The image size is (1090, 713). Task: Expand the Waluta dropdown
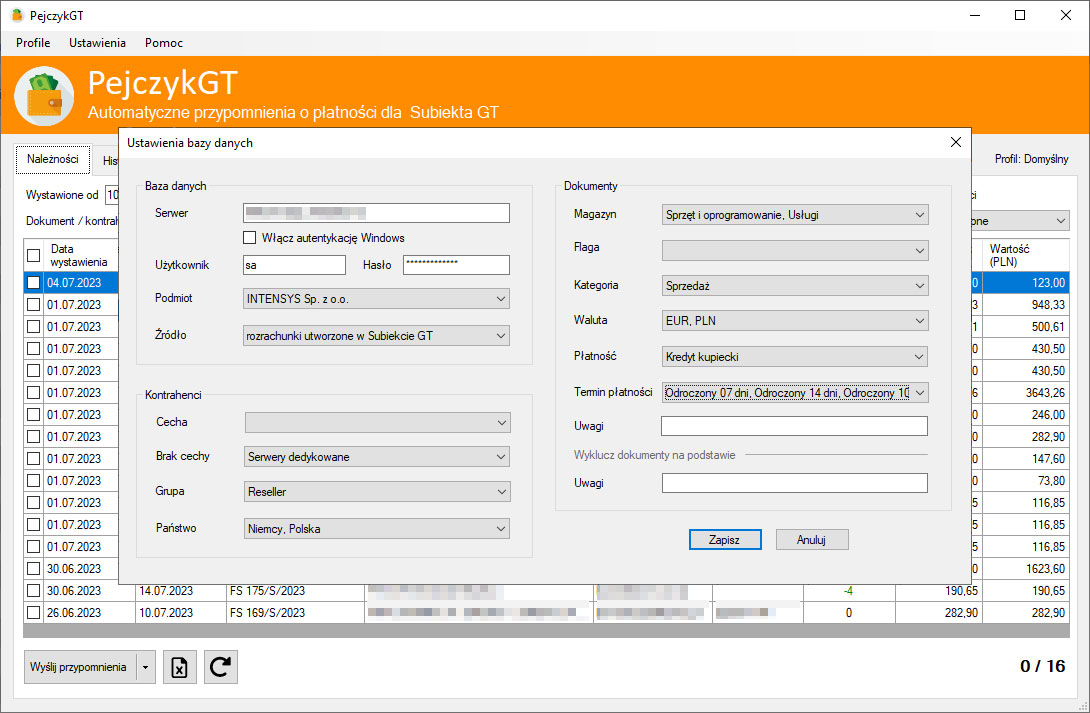(x=795, y=320)
